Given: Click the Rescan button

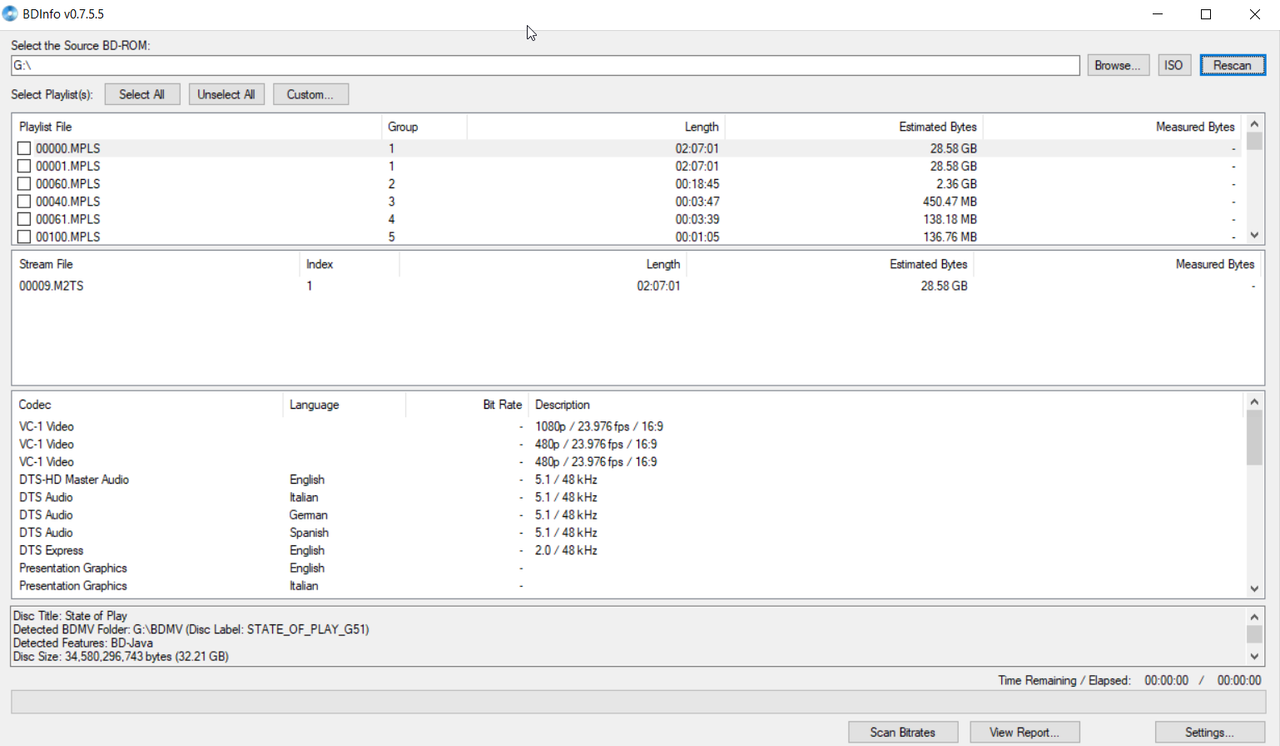Looking at the screenshot, I should [1232, 65].
